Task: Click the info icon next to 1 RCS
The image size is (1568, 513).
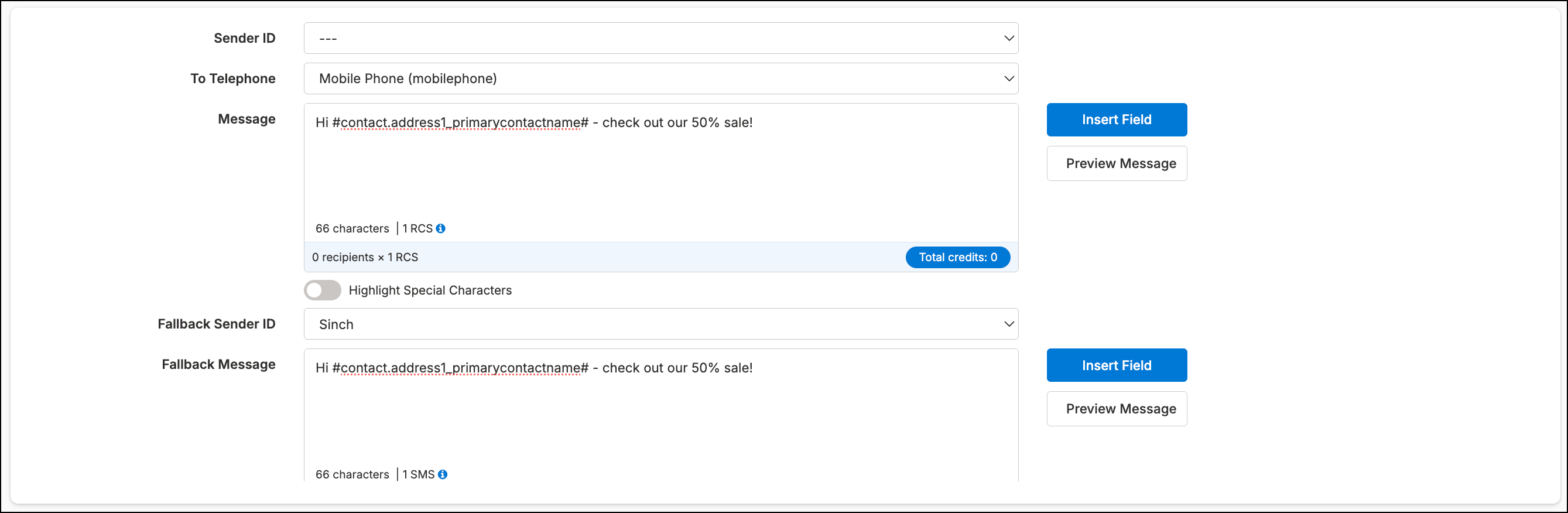Action: (x=441, y=229)
